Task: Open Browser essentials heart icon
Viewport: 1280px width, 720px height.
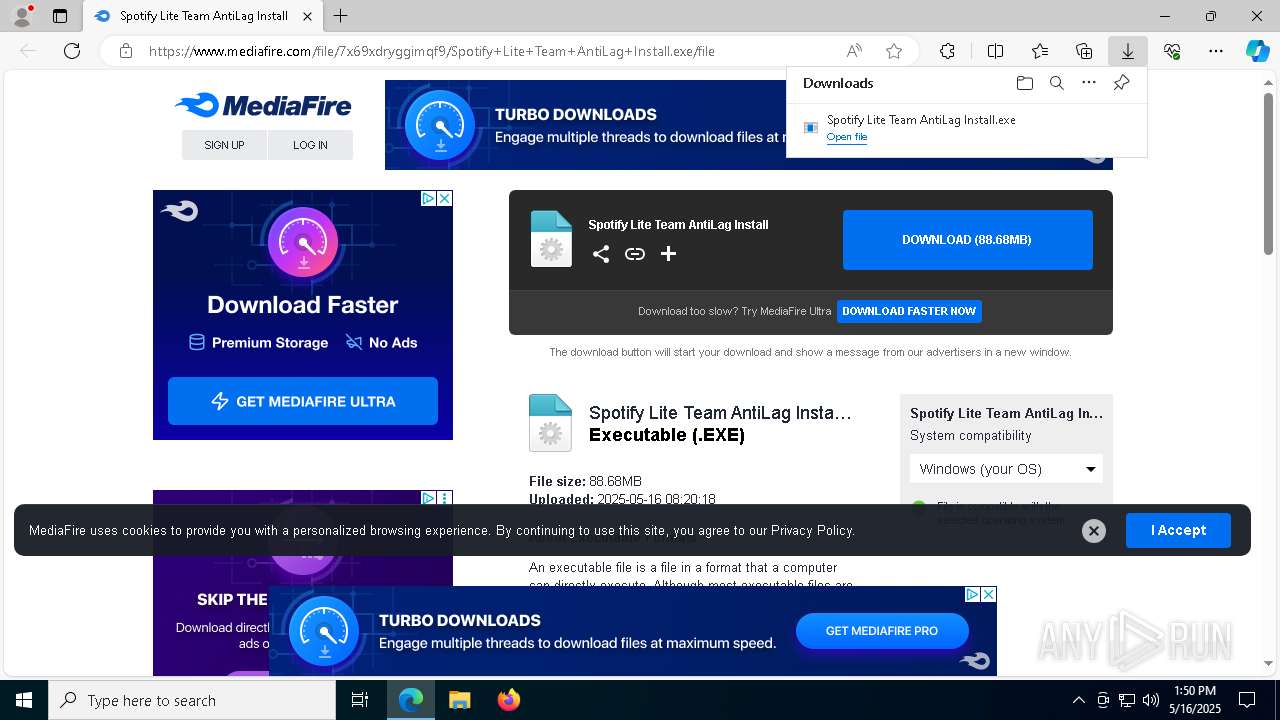Action: (x=1172, y=51)
